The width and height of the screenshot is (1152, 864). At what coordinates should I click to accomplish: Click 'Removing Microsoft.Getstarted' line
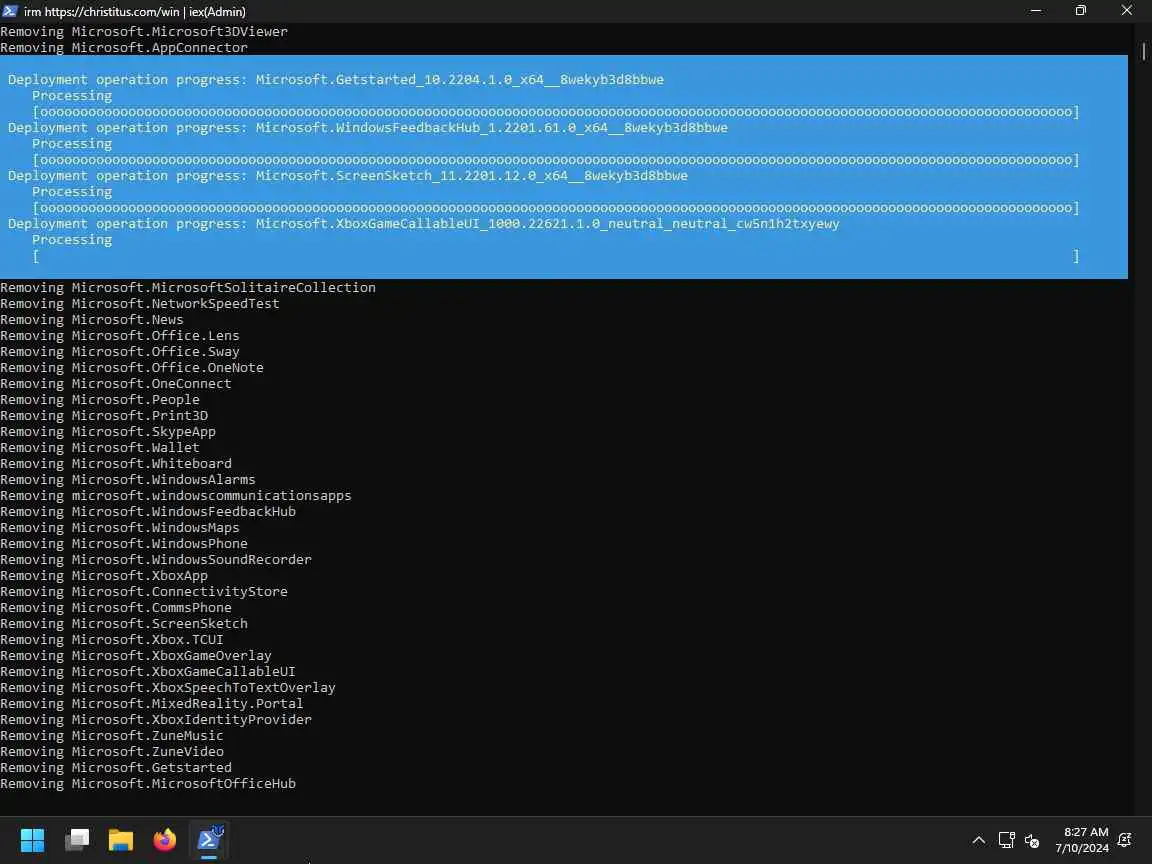116,768
